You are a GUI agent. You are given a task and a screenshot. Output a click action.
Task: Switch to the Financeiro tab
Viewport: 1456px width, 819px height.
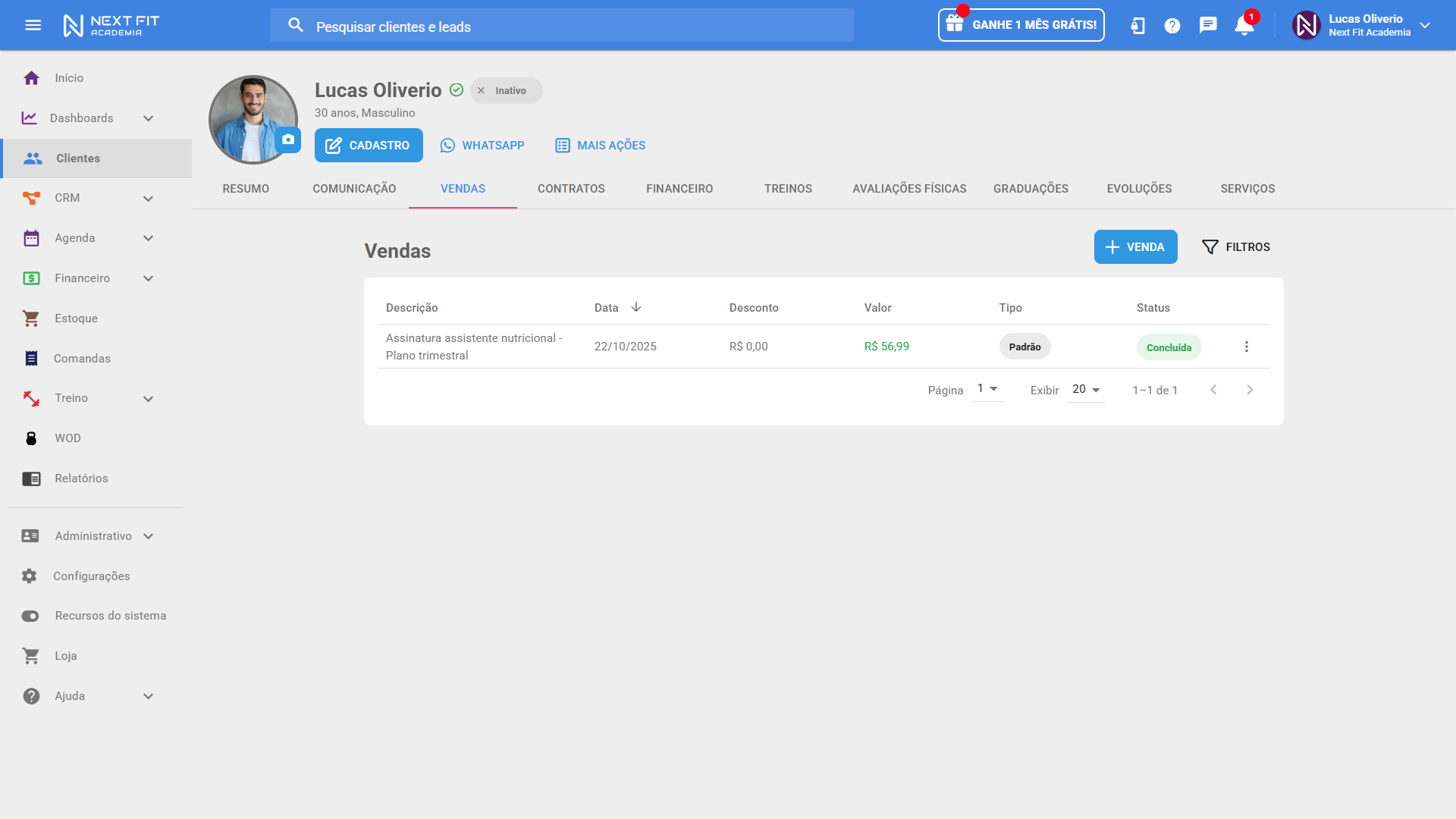(x=679, y=189)
